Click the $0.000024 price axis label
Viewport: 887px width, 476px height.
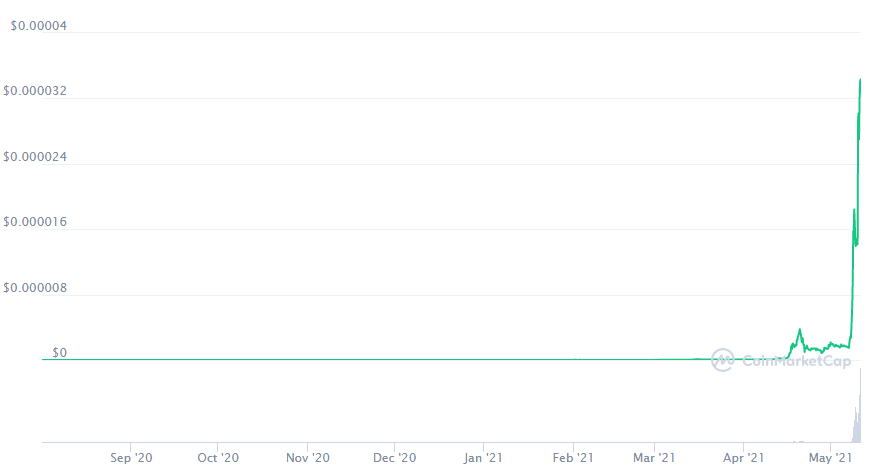point(35,157)
